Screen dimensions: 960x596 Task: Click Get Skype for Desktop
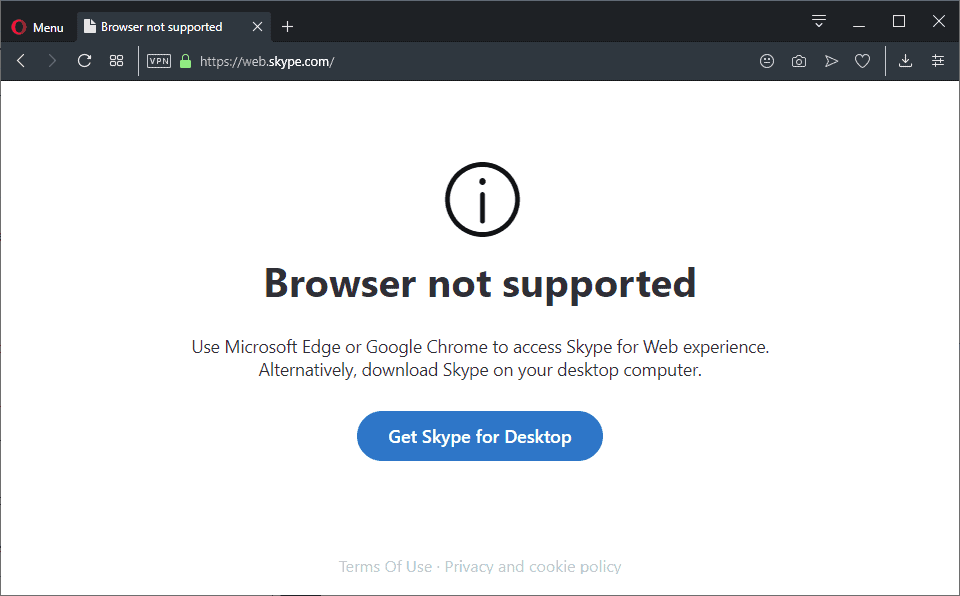tap(480, 436)
